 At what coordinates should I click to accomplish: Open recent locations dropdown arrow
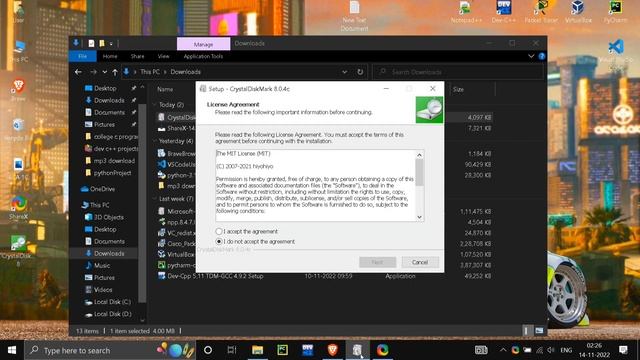104,72
